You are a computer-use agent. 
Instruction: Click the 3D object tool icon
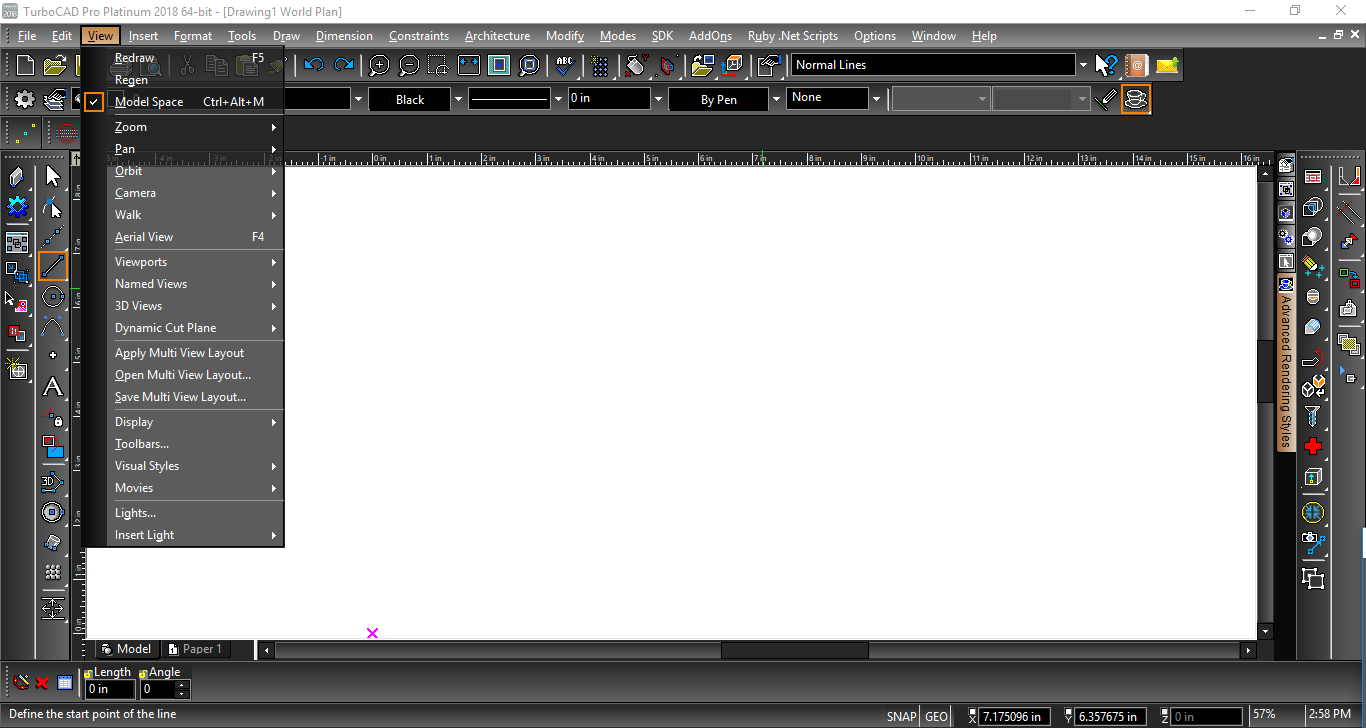click(x=53, y=482)
